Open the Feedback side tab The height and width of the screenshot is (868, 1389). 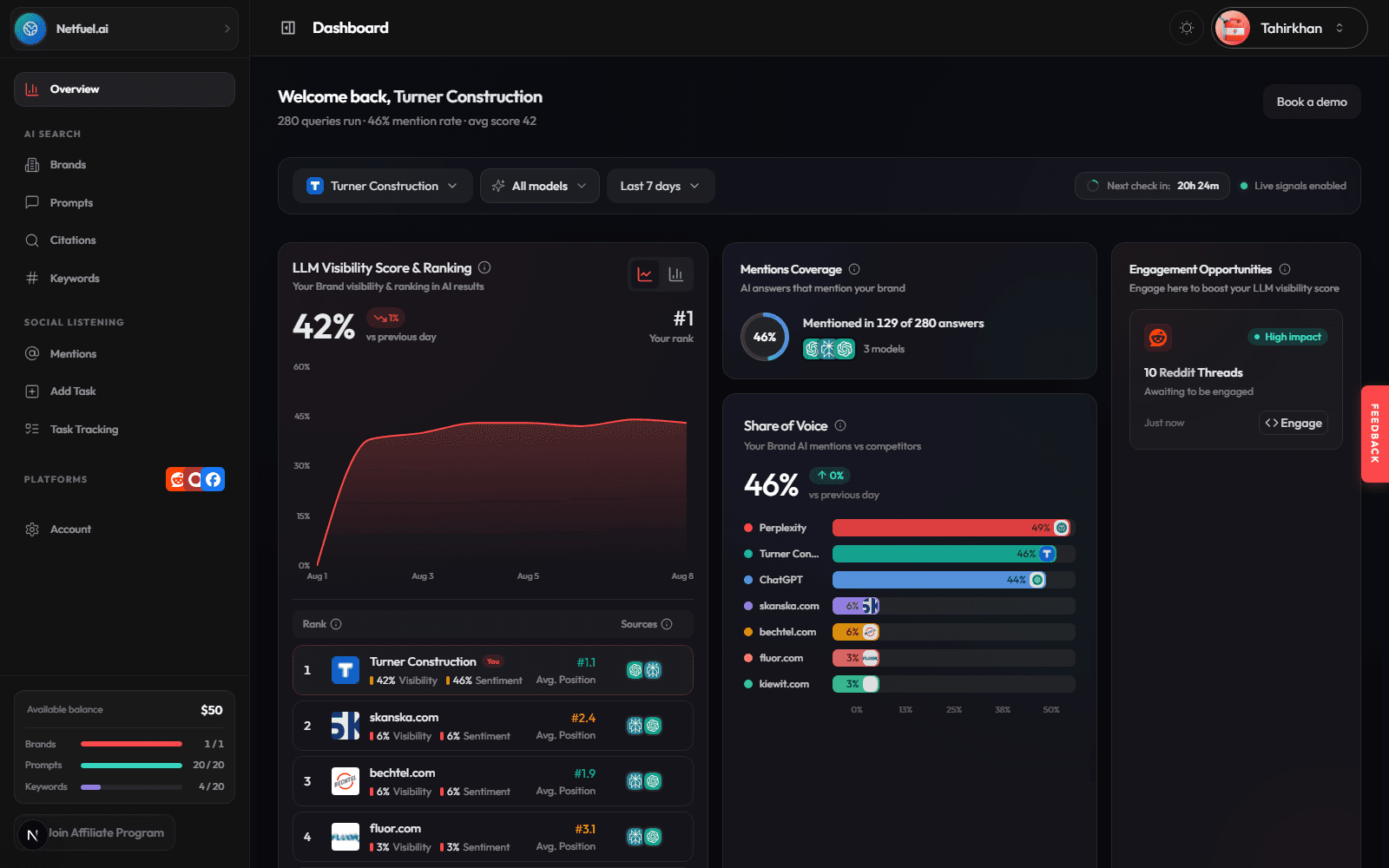point(1375,433)
